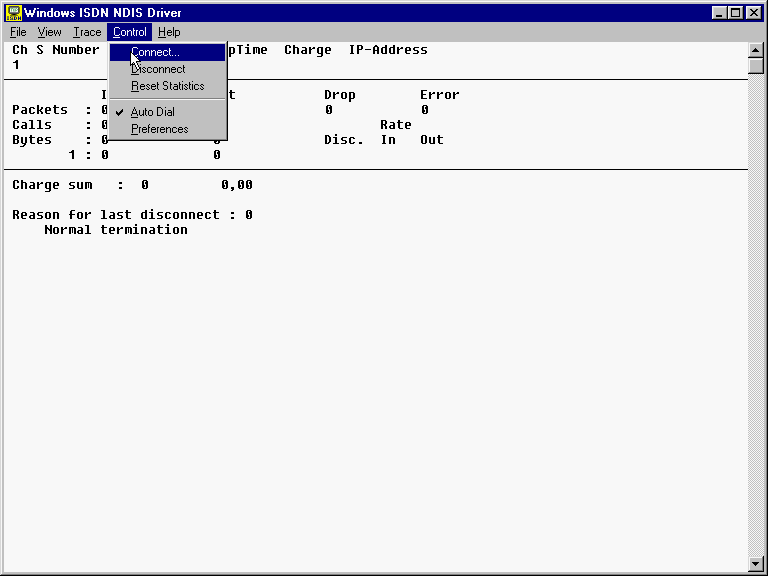Viewport: 768px width, 576px height.
Task: Click the Rate heading text
Action: [396, 125]
